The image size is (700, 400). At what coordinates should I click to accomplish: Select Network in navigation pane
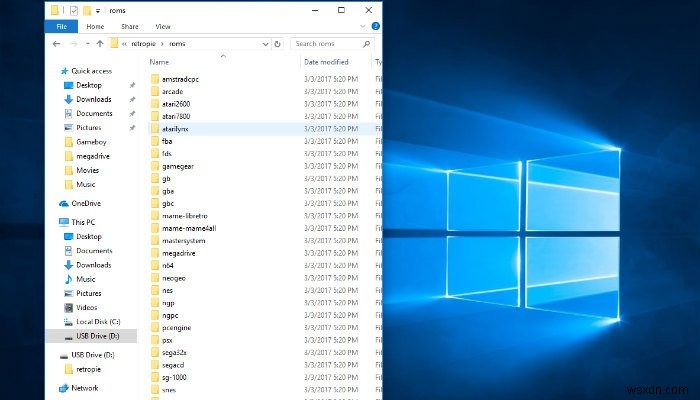click(x=85, y=388)
